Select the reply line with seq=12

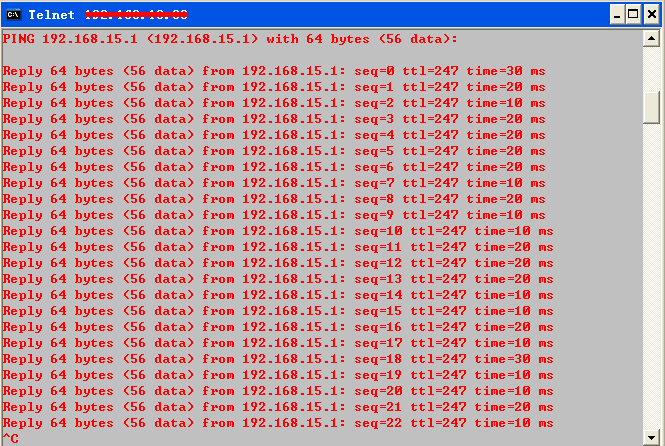pos(278,263)
